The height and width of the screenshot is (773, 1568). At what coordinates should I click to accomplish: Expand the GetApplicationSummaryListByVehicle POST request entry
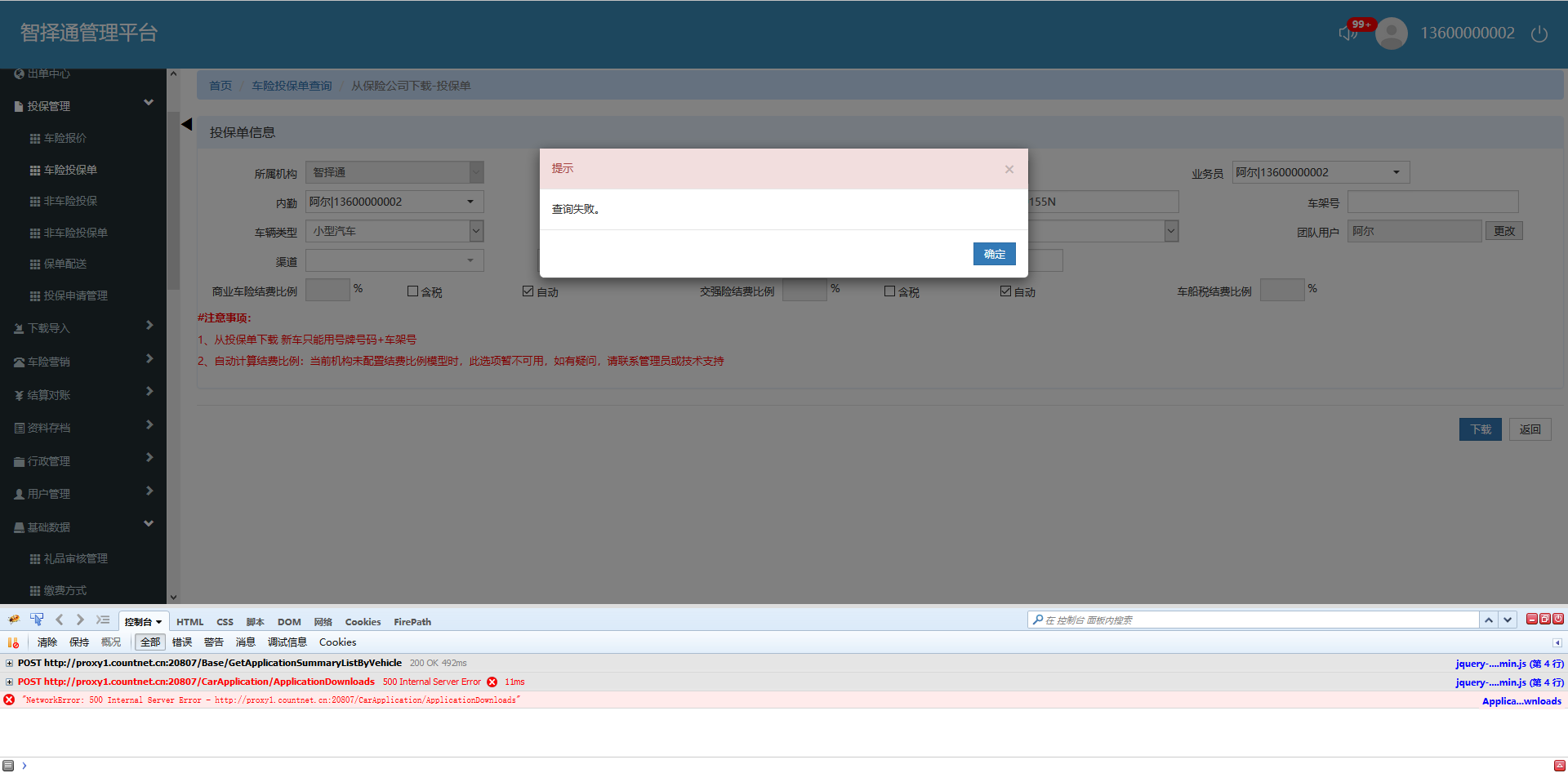10,664
